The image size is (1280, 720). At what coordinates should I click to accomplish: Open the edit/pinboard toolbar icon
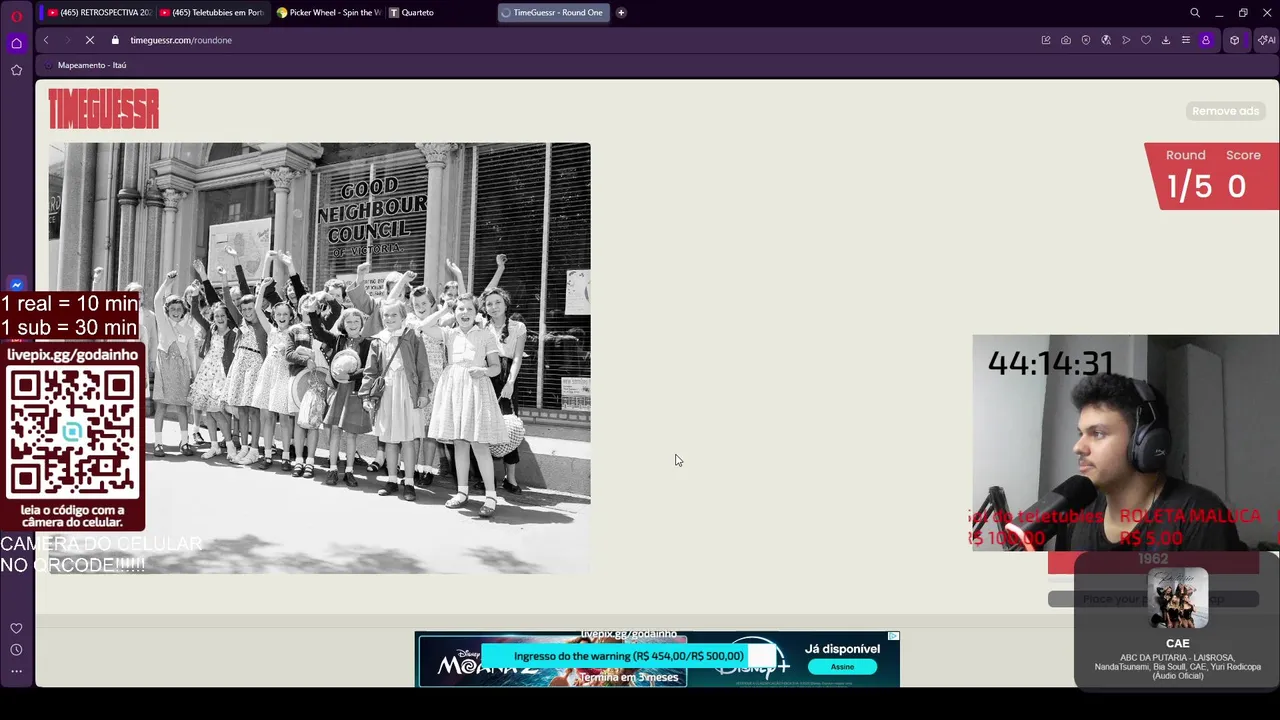tap(1046, 40)
